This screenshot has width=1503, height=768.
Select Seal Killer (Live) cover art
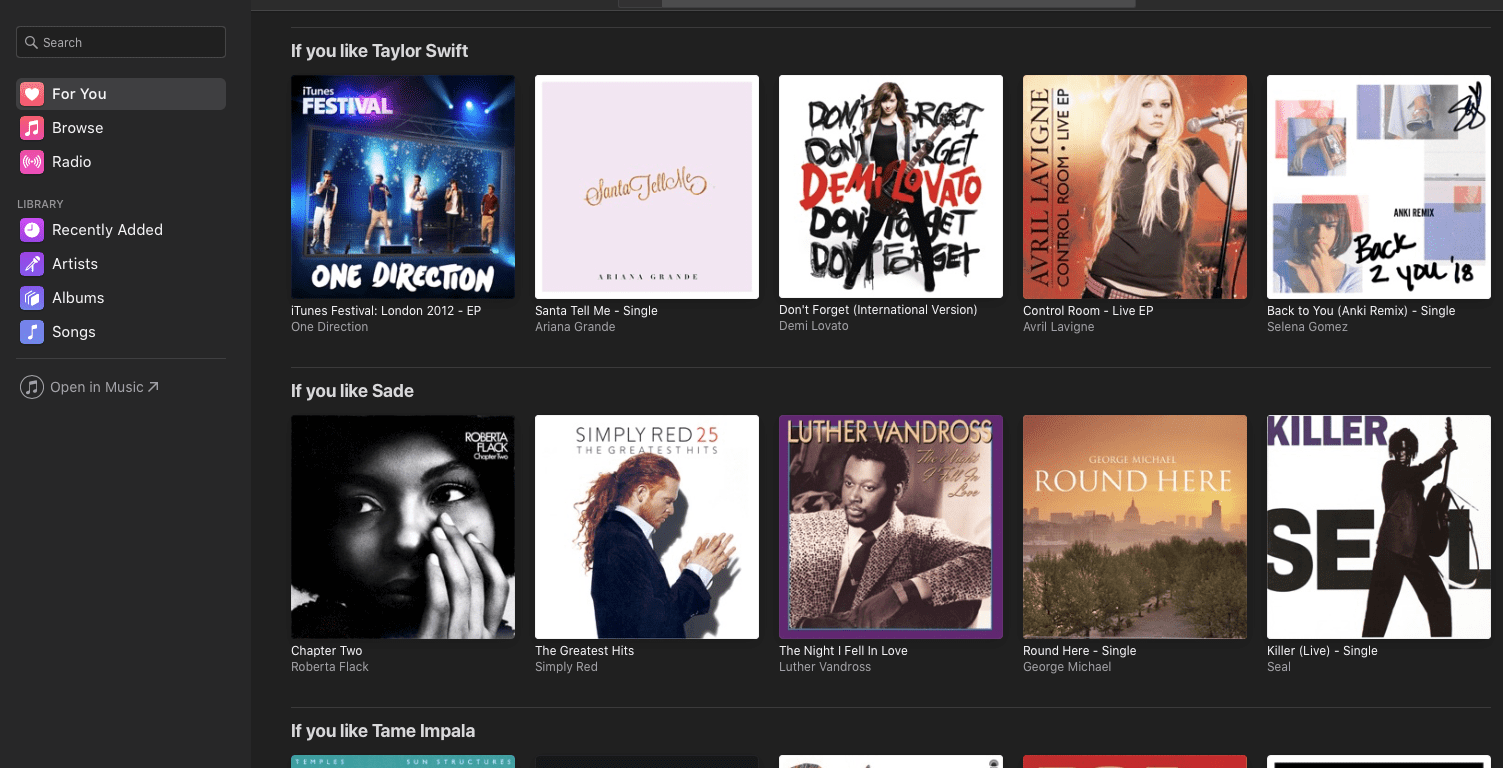[1379, 527]
